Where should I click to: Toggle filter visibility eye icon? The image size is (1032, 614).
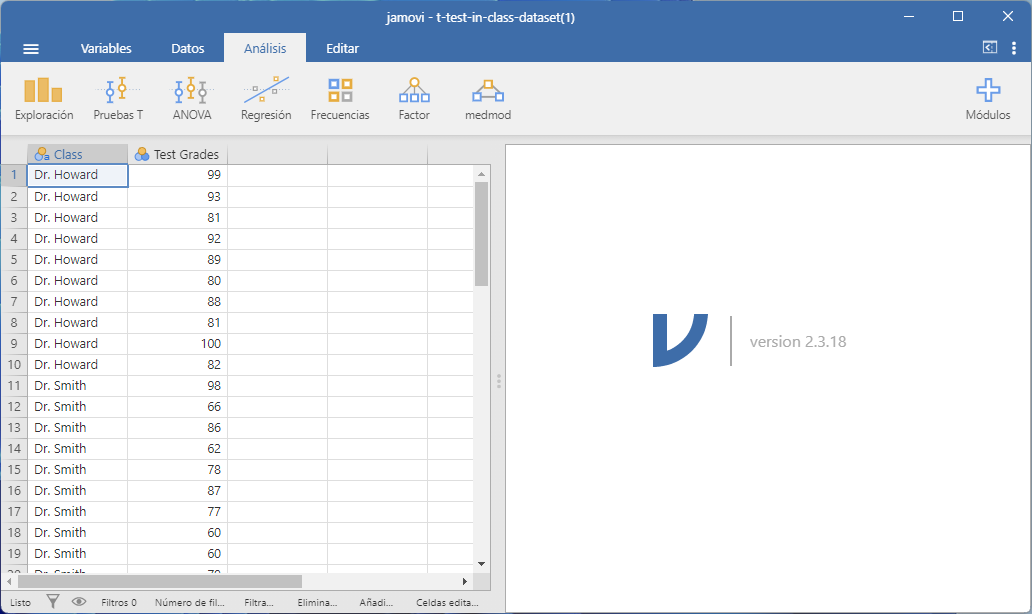pos(79,602)
